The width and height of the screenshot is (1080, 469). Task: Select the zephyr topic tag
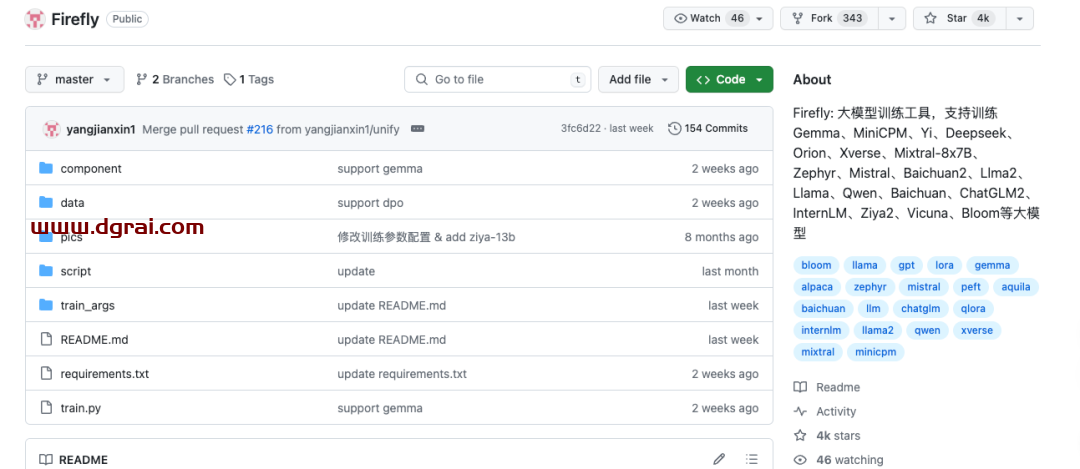(x=870, y=287)
